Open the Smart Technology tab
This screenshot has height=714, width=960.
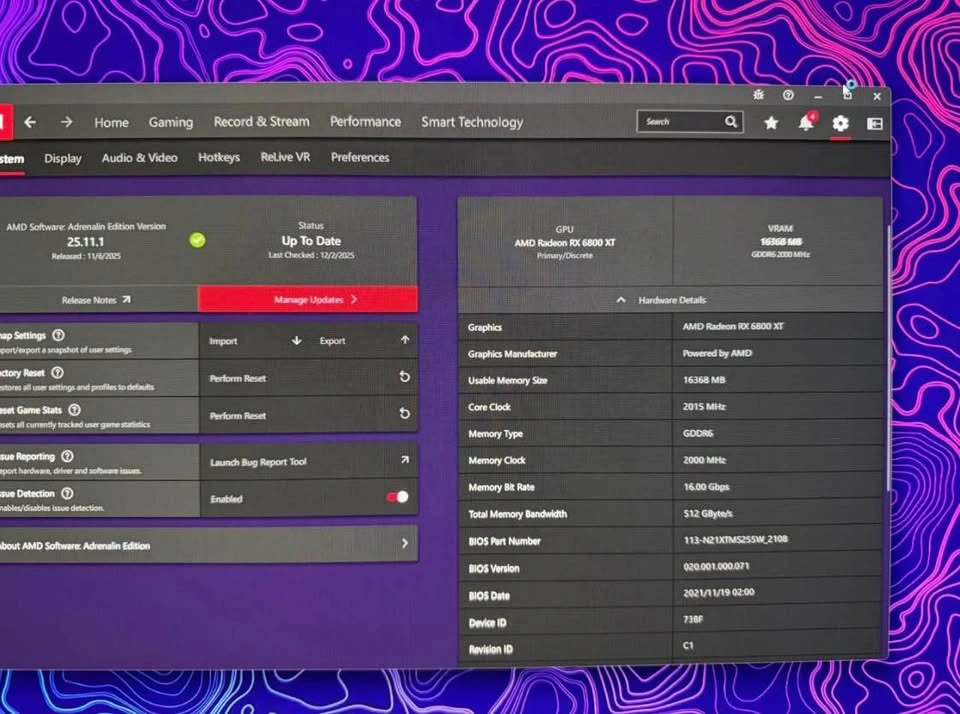[x=472, y=122]
